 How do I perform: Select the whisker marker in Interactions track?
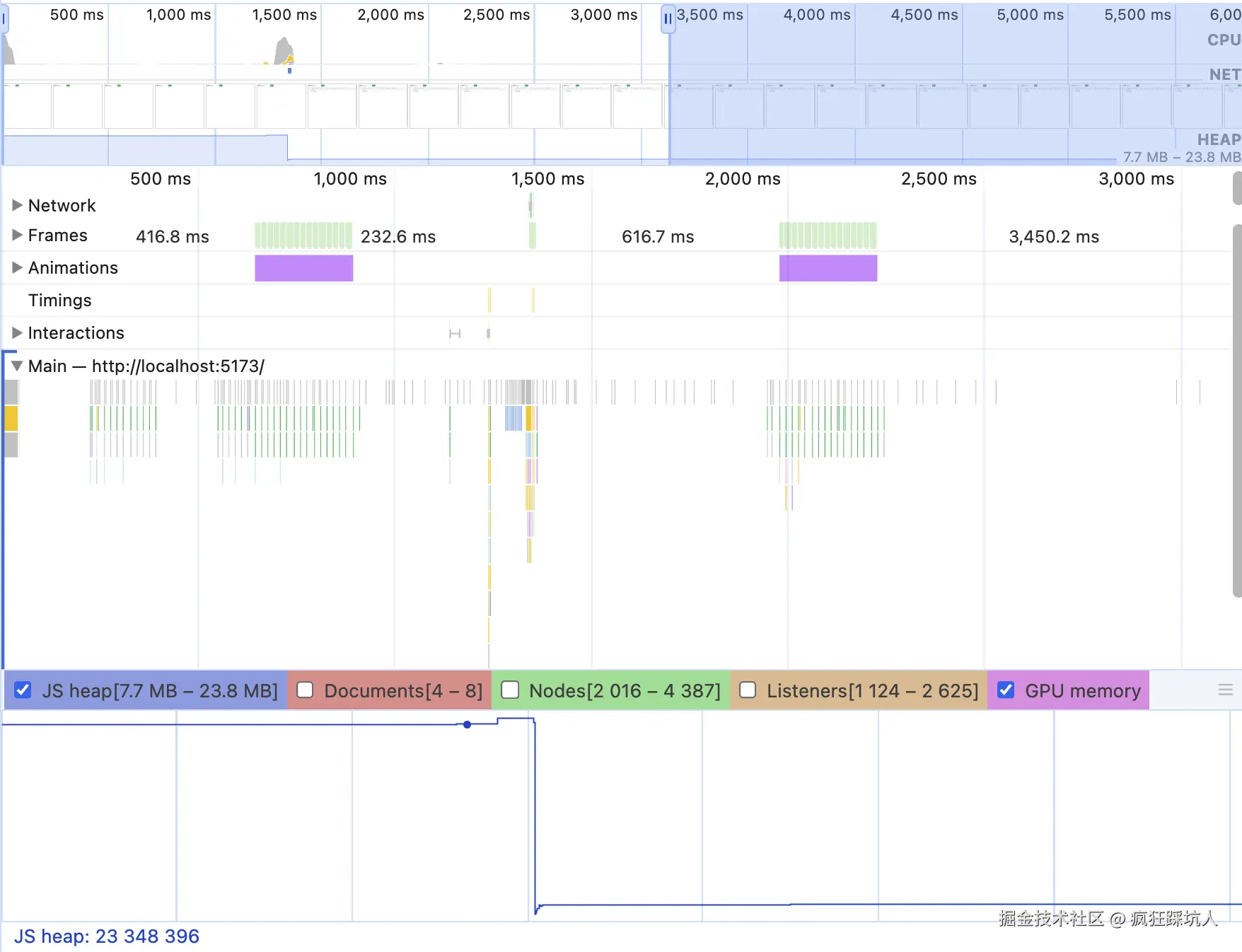click(x=455, y=333)
